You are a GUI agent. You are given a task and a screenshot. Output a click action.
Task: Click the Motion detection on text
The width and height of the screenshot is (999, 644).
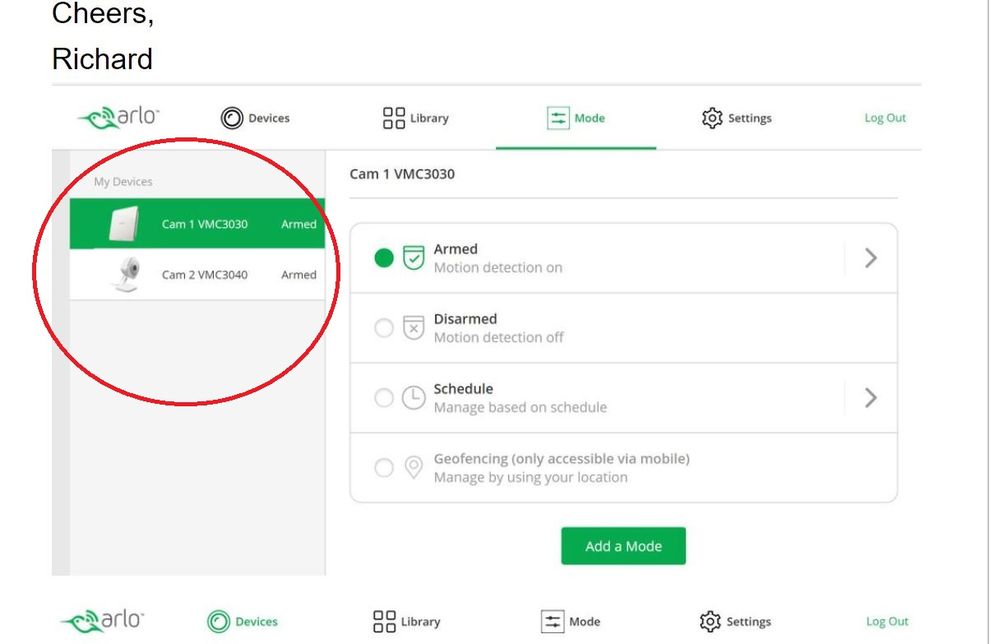pyautogui.click(x=498, y=268)
